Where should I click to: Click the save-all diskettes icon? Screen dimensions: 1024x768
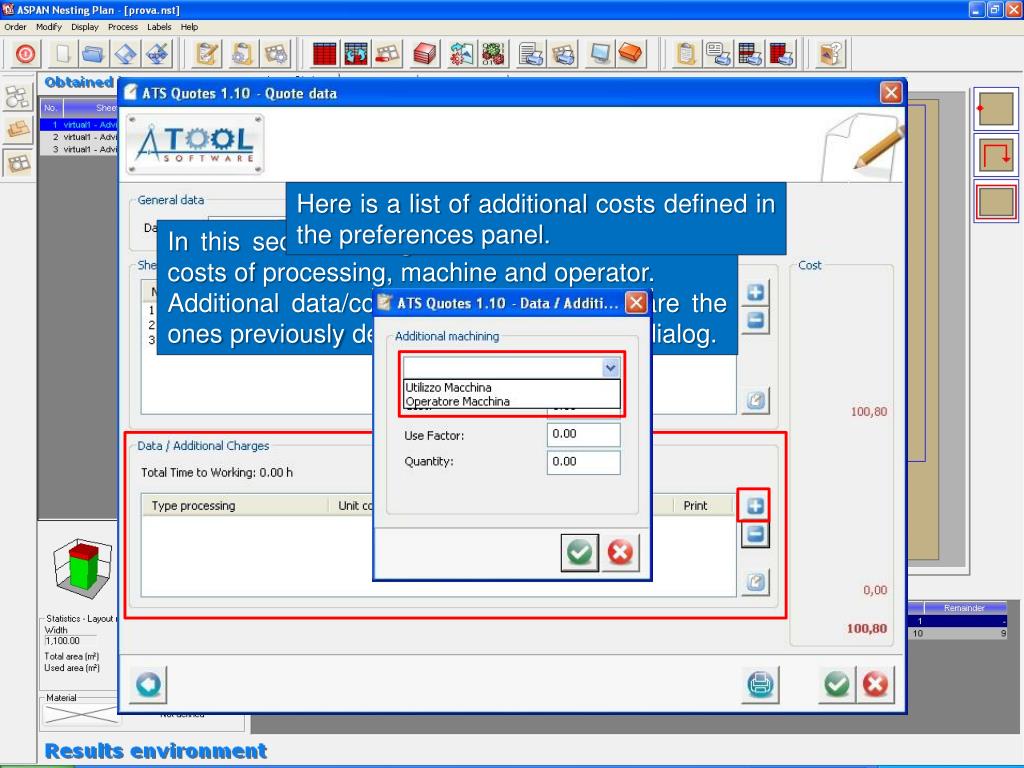point(157,54)
